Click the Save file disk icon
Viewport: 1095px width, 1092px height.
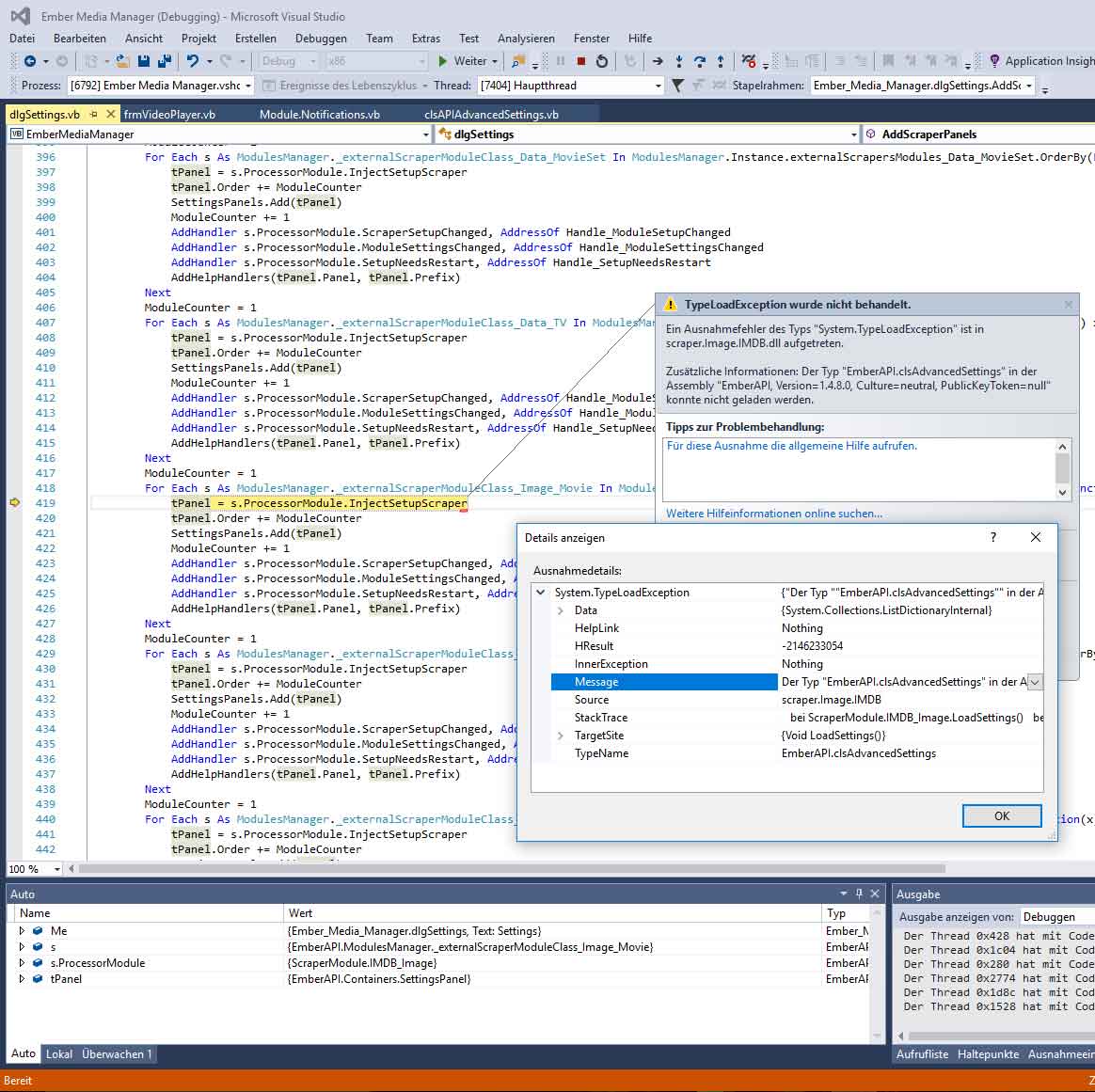tap(144, 61)
